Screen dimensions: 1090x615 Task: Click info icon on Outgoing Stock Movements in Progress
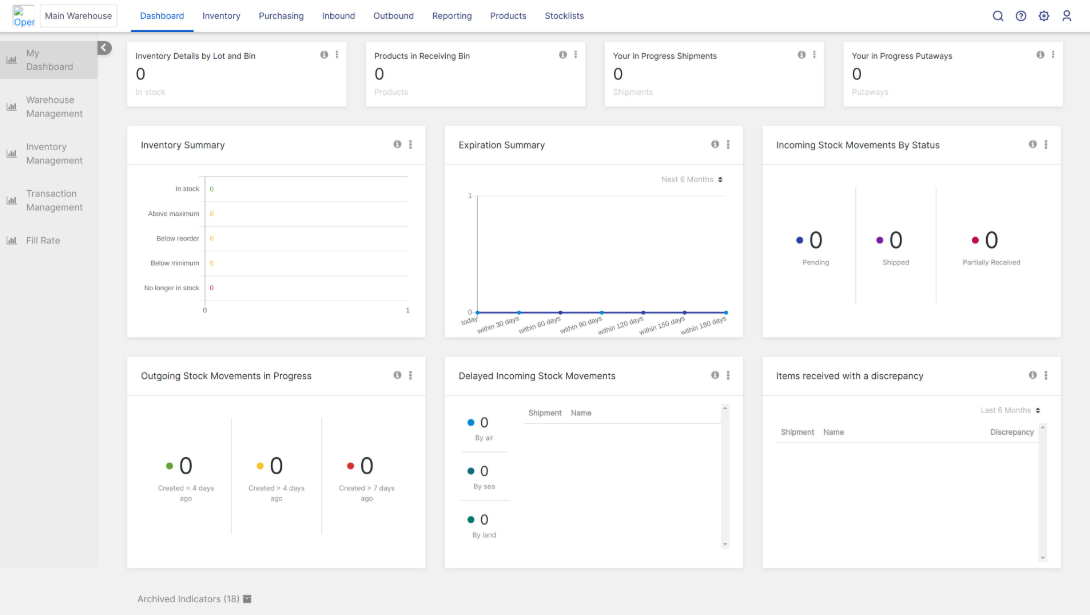(397, 375)
